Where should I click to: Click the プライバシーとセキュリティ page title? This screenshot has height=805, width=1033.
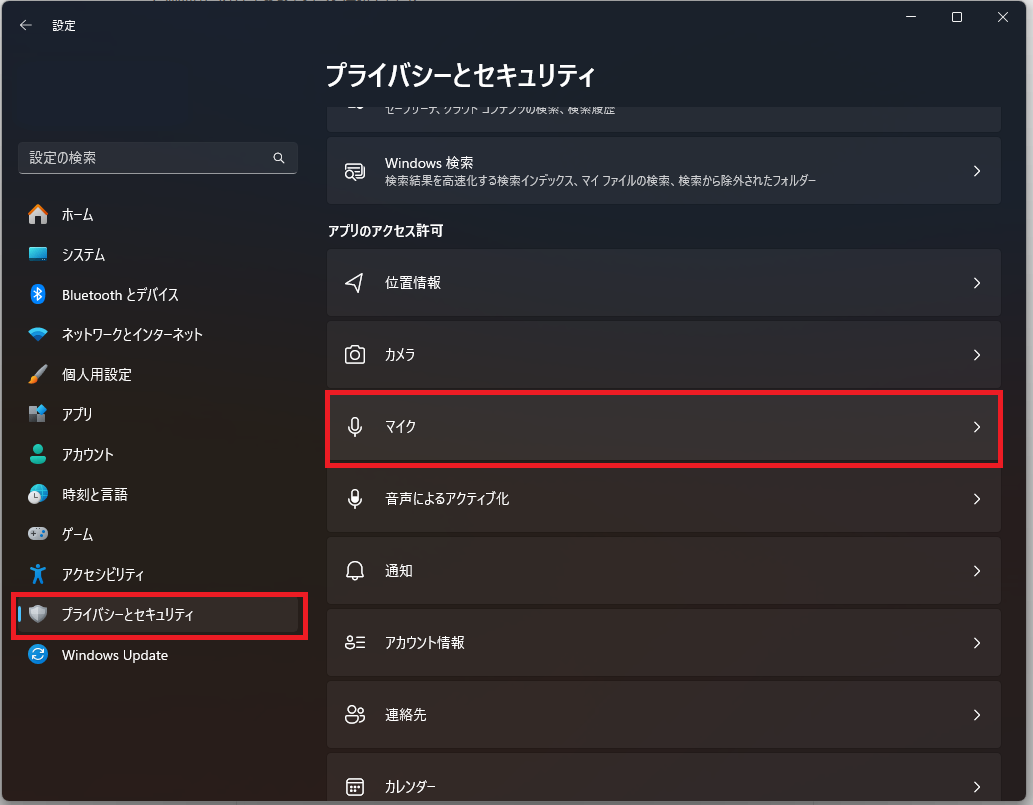461,75
